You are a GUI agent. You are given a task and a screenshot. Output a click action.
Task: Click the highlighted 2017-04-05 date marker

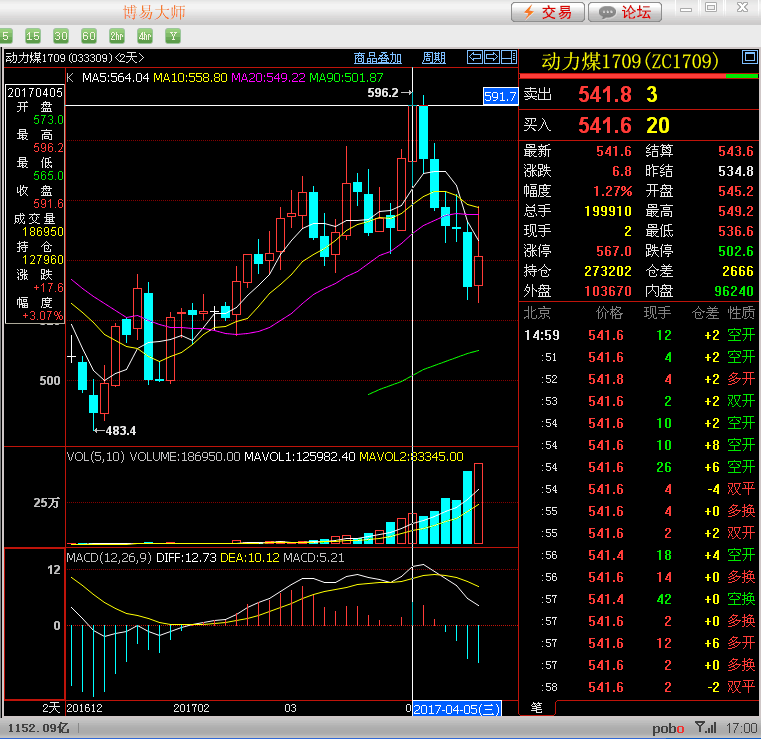point(457,709)
